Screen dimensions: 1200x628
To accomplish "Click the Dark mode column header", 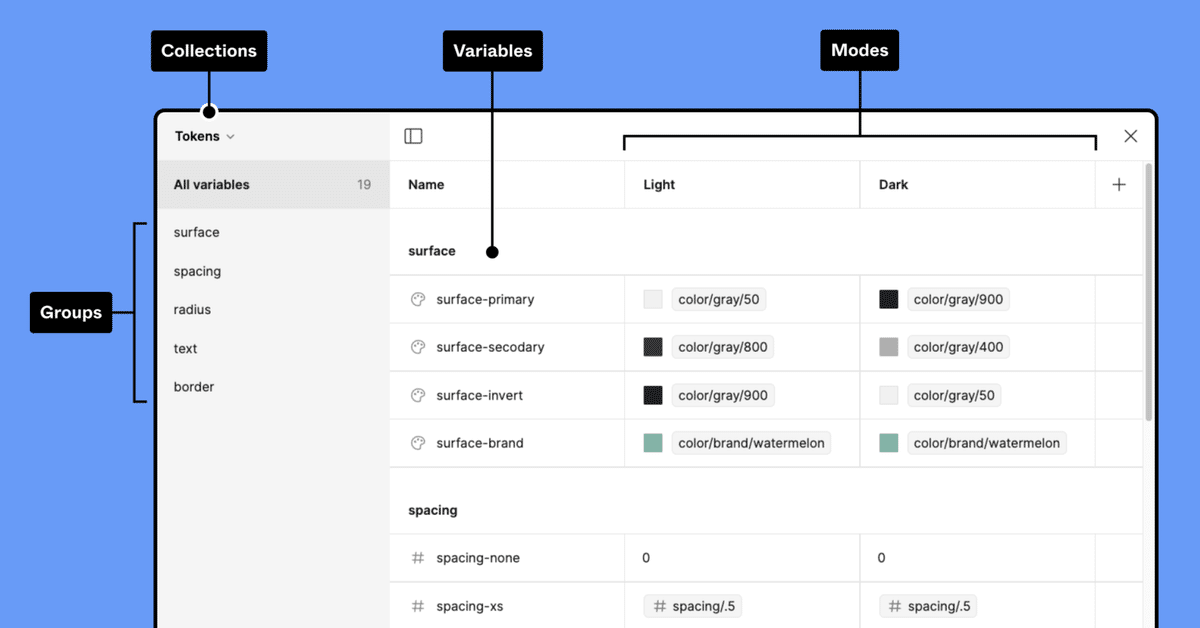I will pyautogui.click(x=893, y=184).
